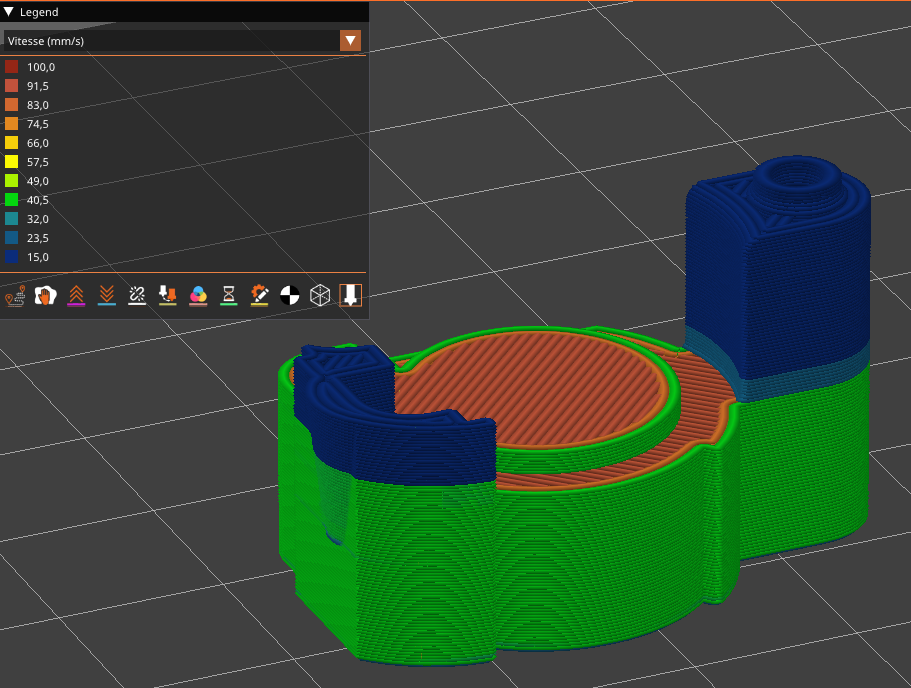This screenshot has width=911, height=688.
Task: Toggle shells visibility (wireframe cube icon)
Action: [x=320, y=296]
